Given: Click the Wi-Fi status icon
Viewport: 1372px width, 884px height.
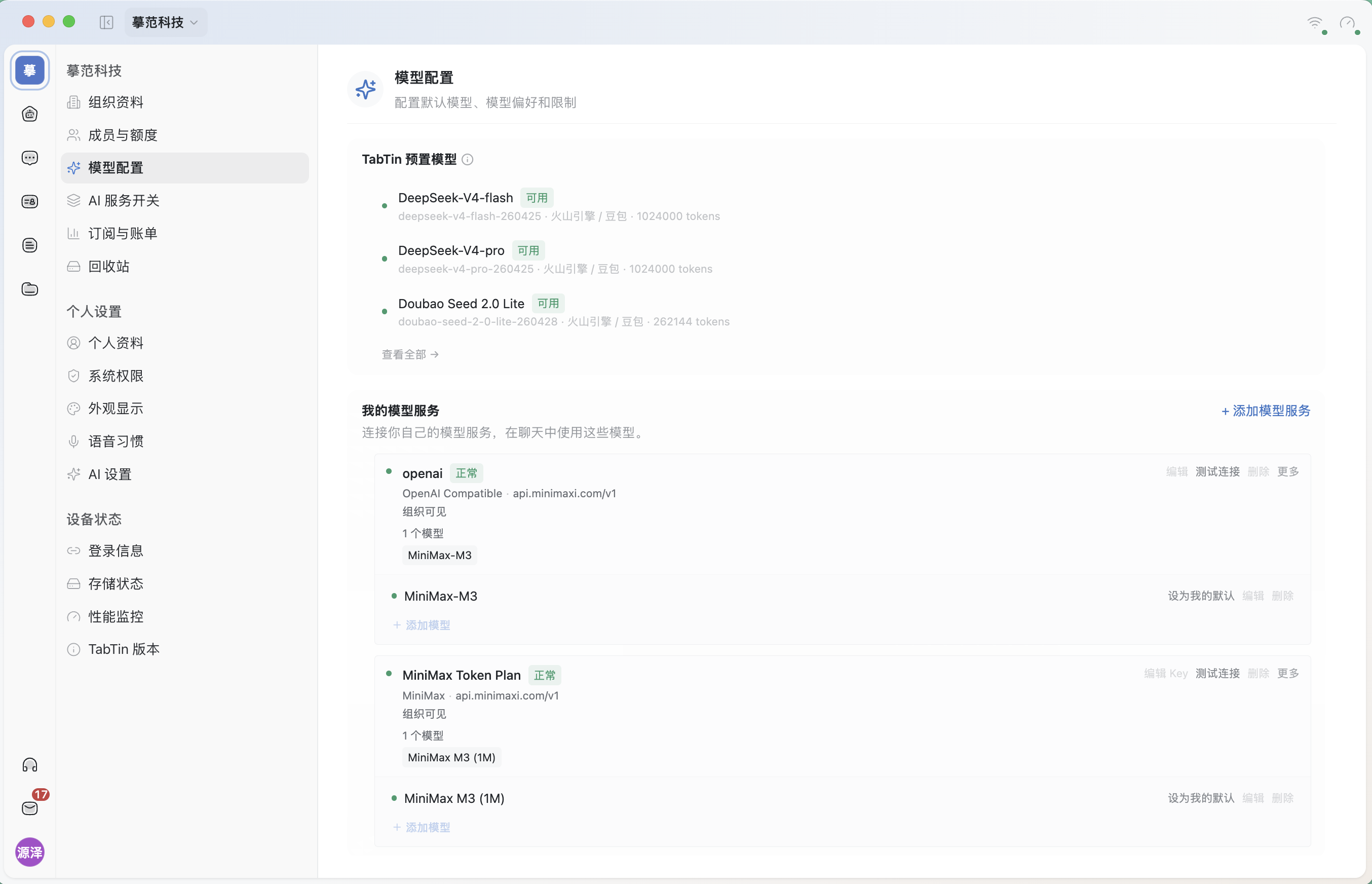Looking at the screenshot, I should 1315,23.
